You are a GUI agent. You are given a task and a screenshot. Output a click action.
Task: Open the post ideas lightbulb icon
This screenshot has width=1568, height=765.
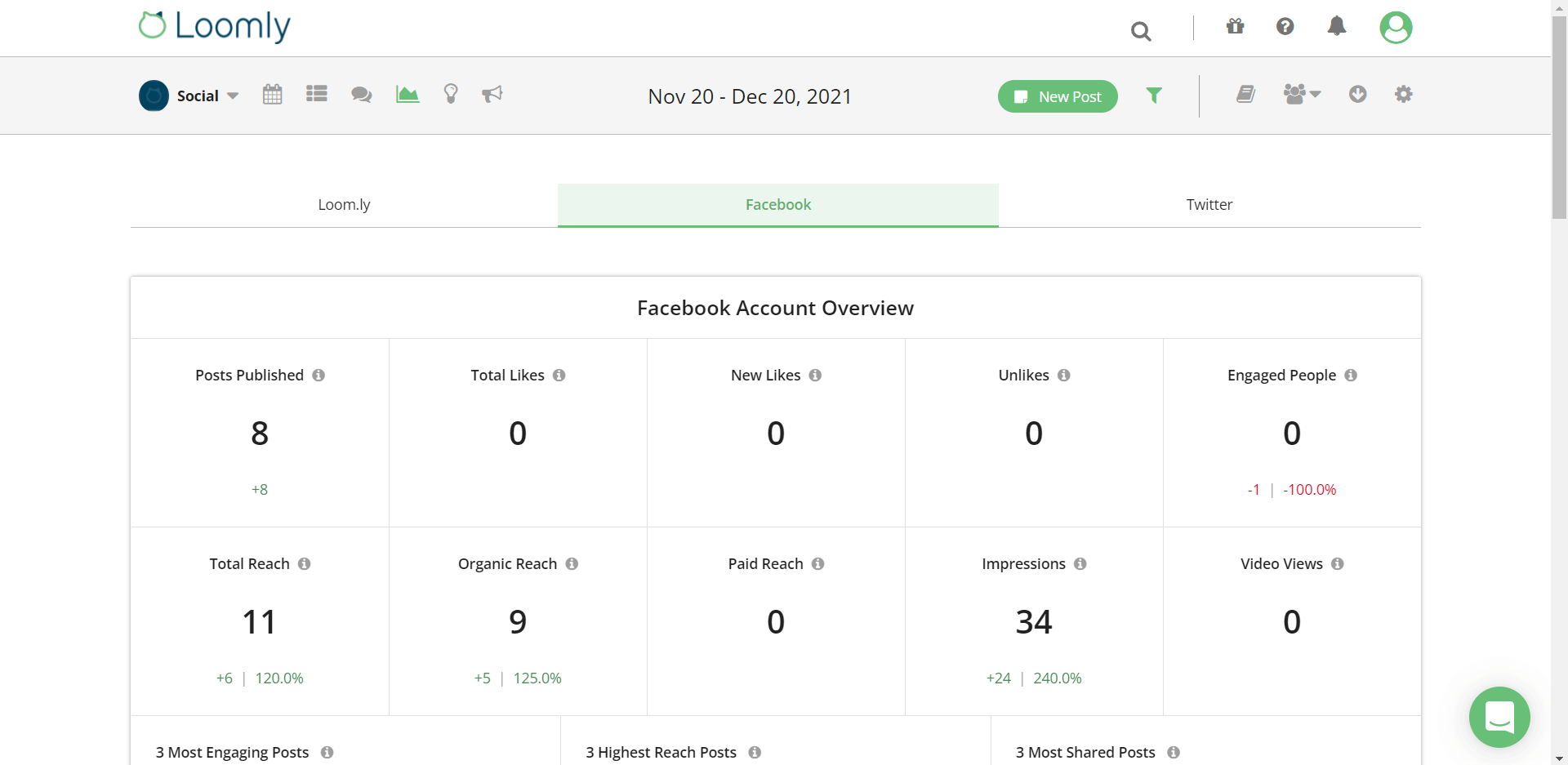[451, 94]
